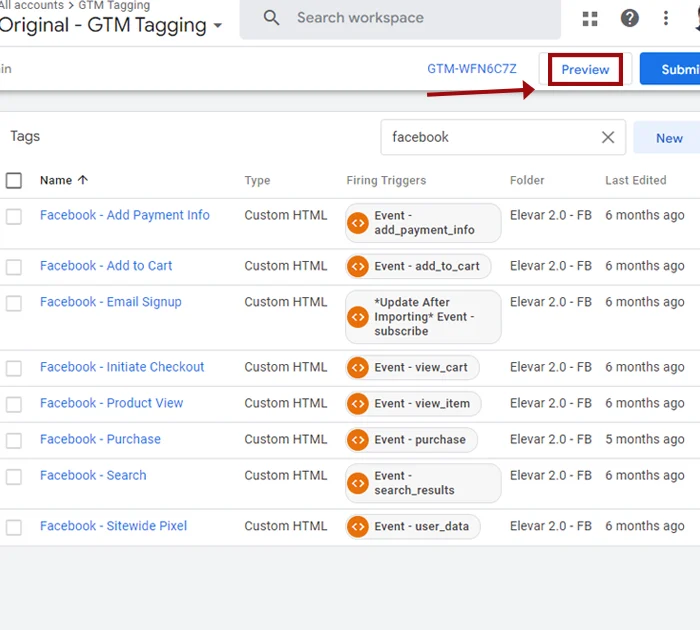Sort by the Folder column header
700x630 pixels.
[x=527, y=180]
